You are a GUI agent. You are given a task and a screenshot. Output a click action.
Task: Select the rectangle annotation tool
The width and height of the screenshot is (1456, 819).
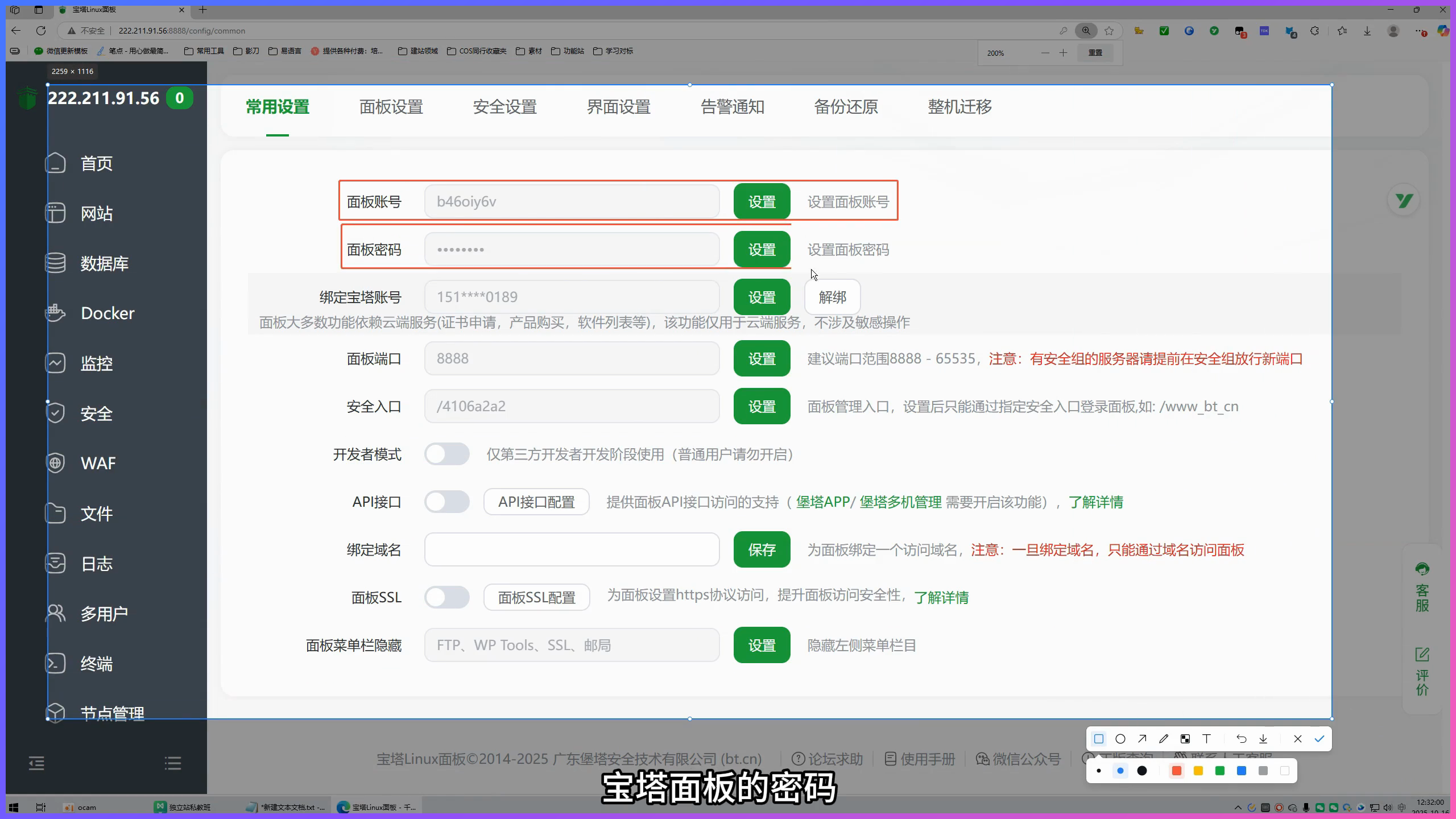1099,739
